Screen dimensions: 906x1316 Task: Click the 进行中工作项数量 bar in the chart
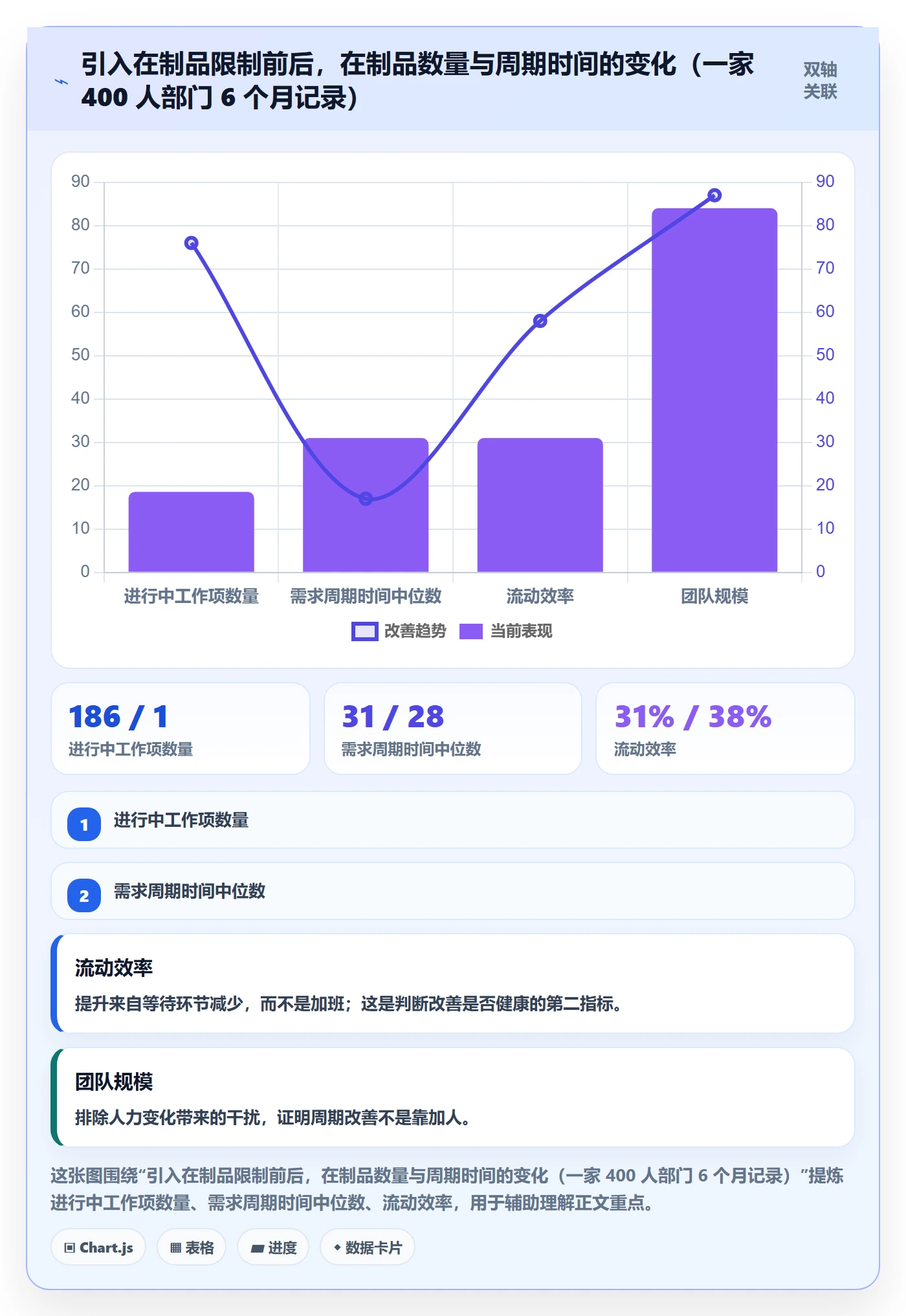click(191, 532)
